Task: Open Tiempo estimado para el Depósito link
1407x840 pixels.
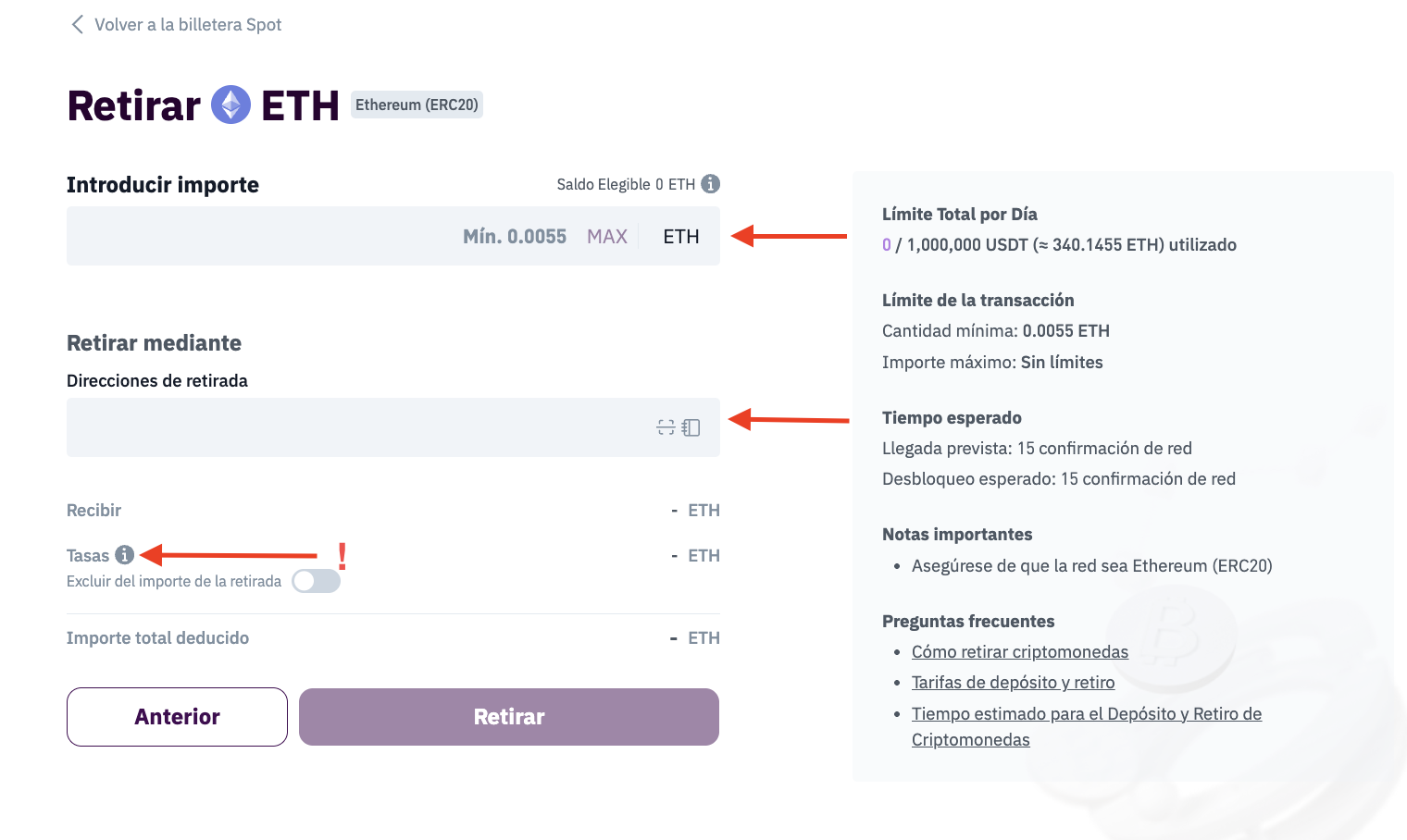Action: [1086, 714]
